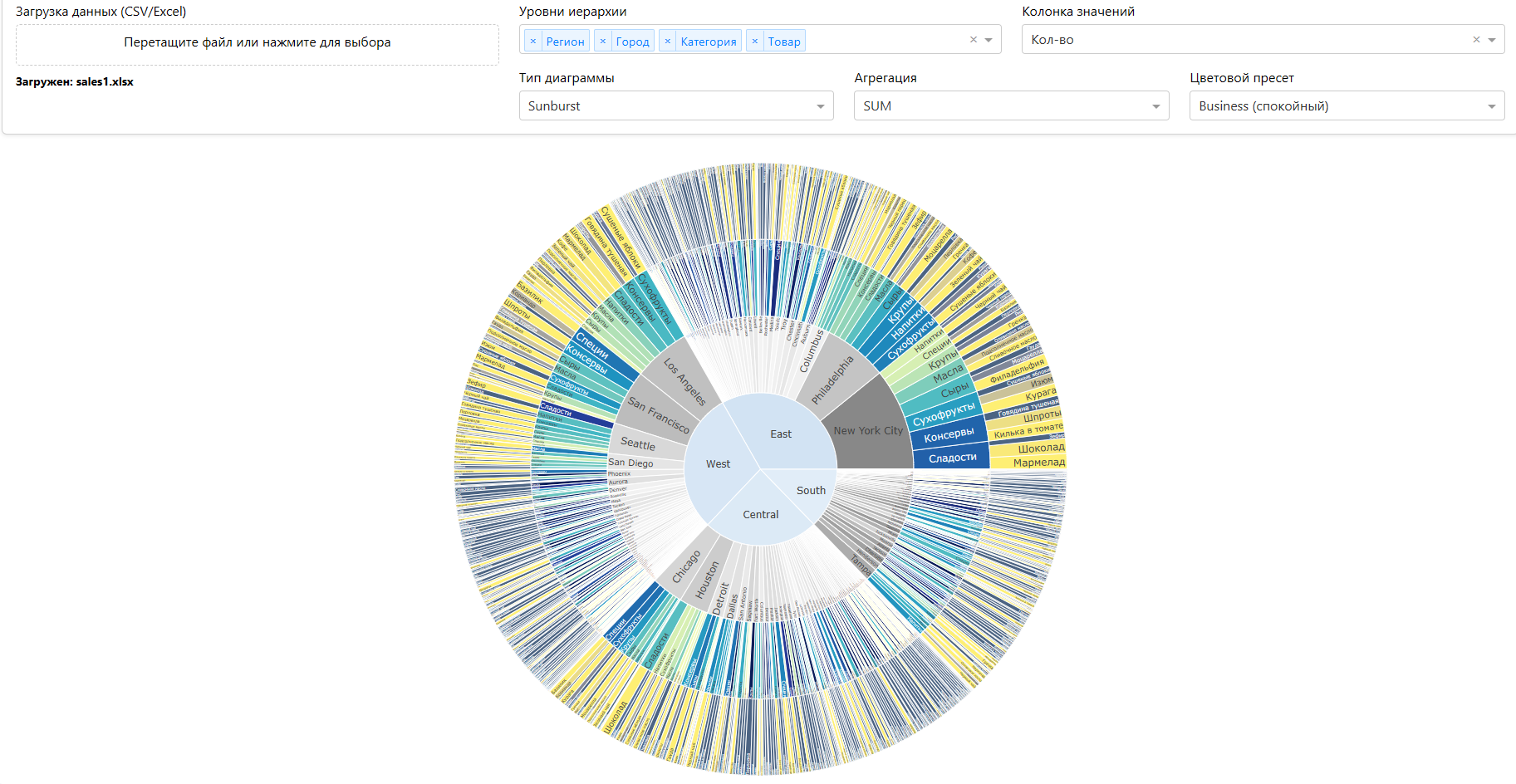This screenshot has width=1516, height=784.
Task: Clear the Кол-во value column selection
Action: coord(1475,40)
